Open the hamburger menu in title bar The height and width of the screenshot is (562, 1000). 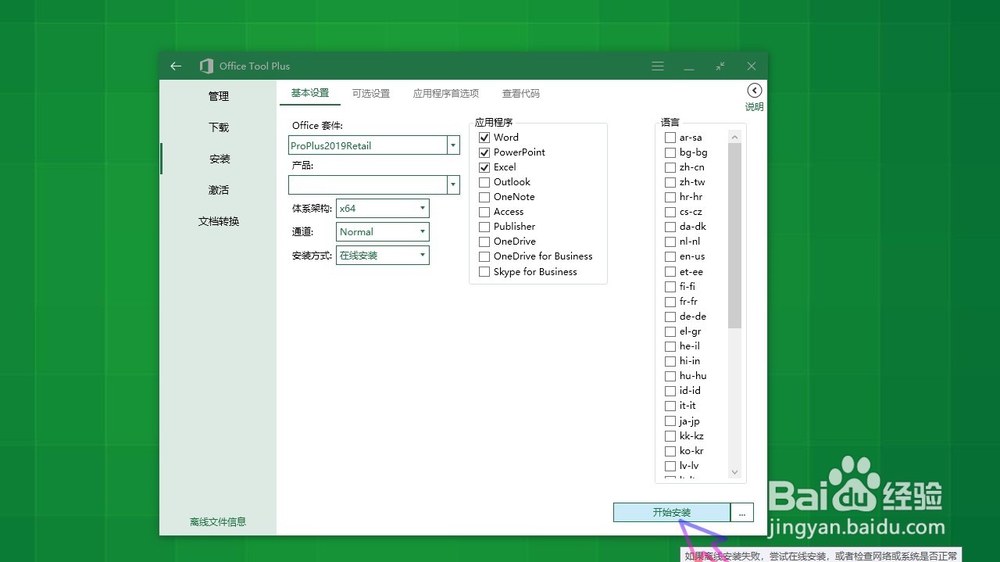658,66
